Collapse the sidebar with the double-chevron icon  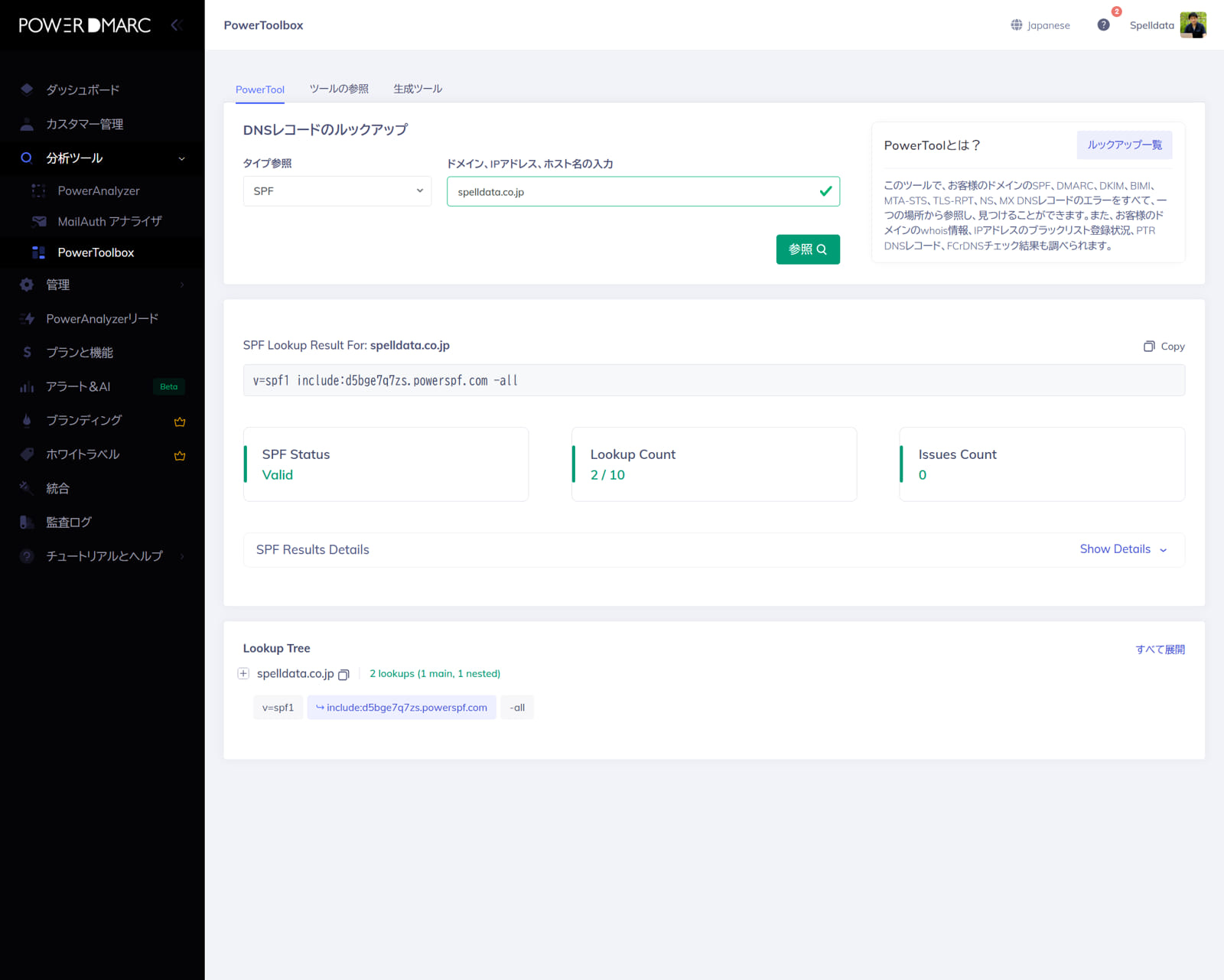tap(177, 25)
